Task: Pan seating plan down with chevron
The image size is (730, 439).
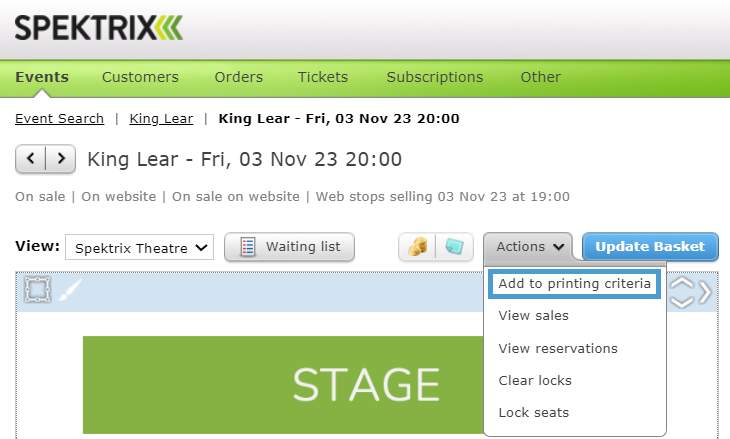Action: (682, 303)
